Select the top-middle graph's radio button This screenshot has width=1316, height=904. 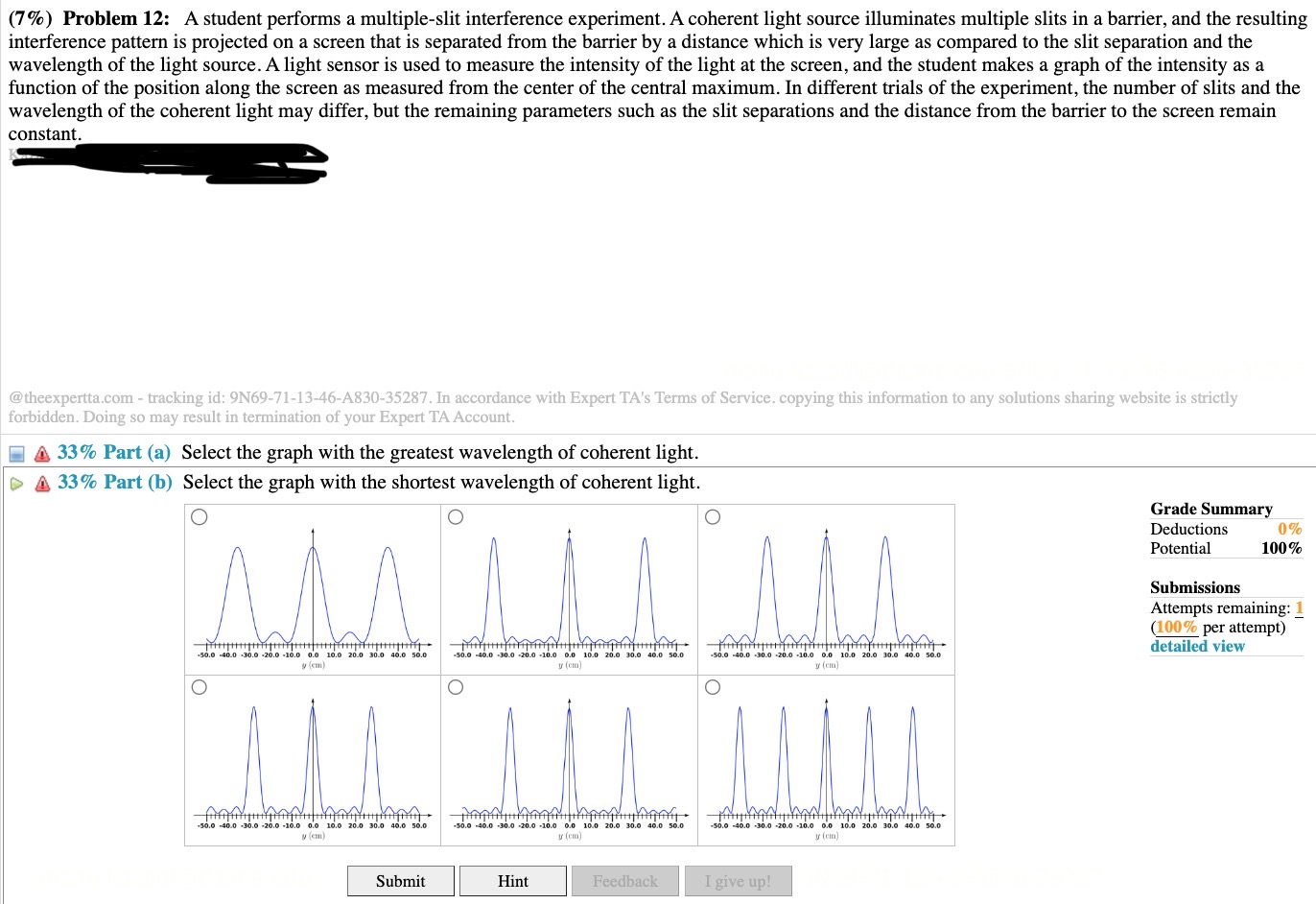[455, 516]
